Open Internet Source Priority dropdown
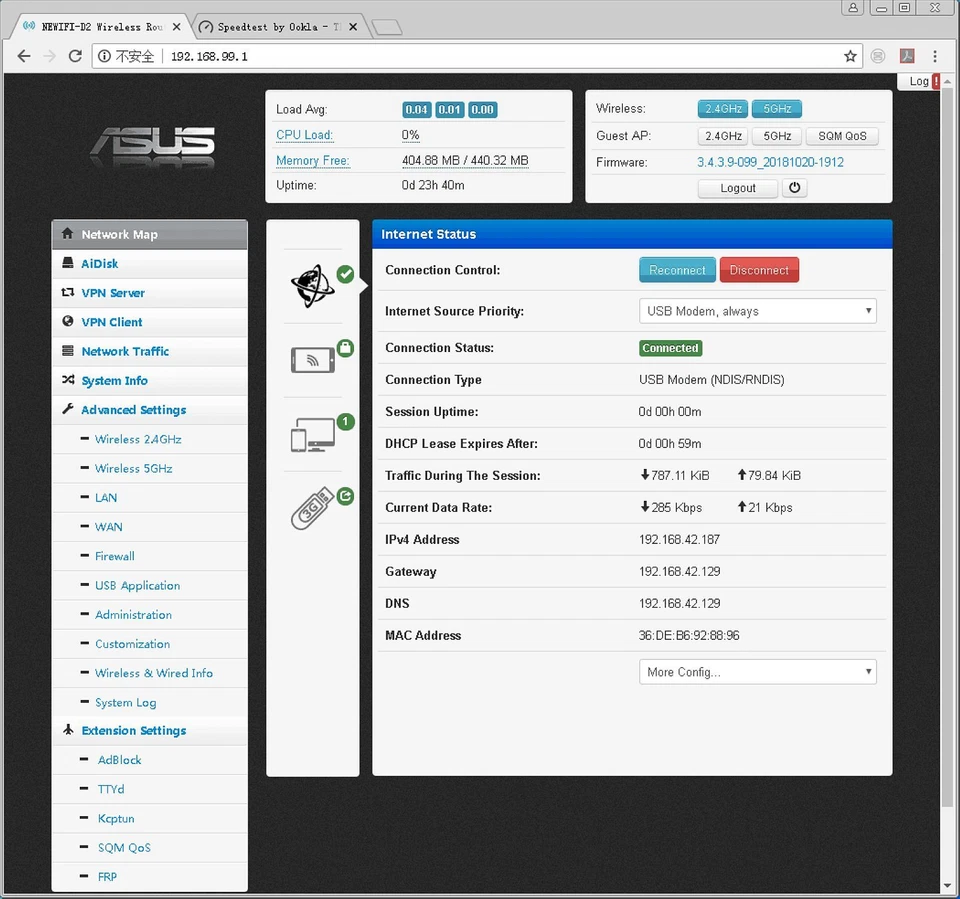This screenshot has height=899, width=960. point(757,311)
